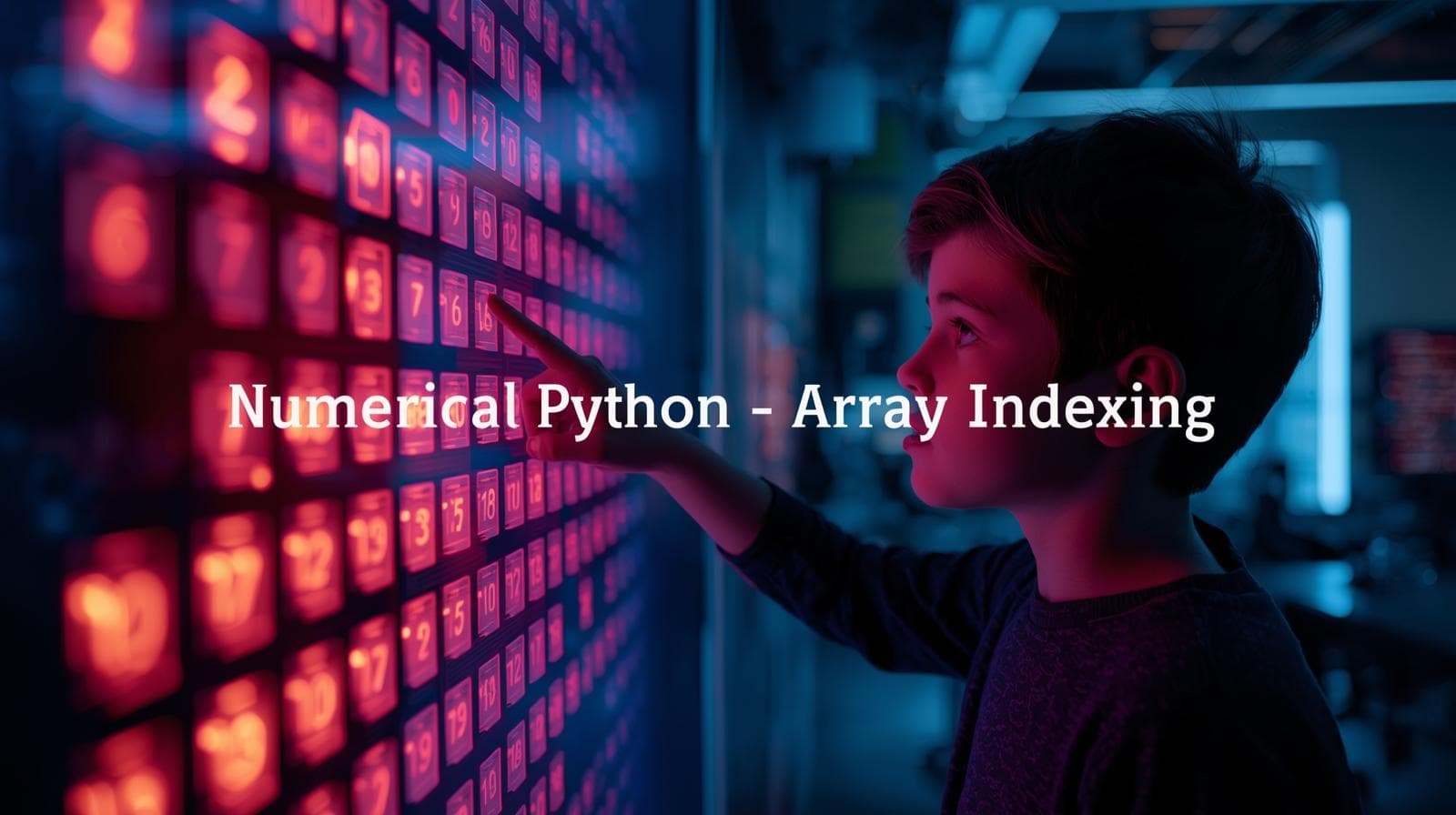Tap the "18" tile below the title text

click(487, 502)
